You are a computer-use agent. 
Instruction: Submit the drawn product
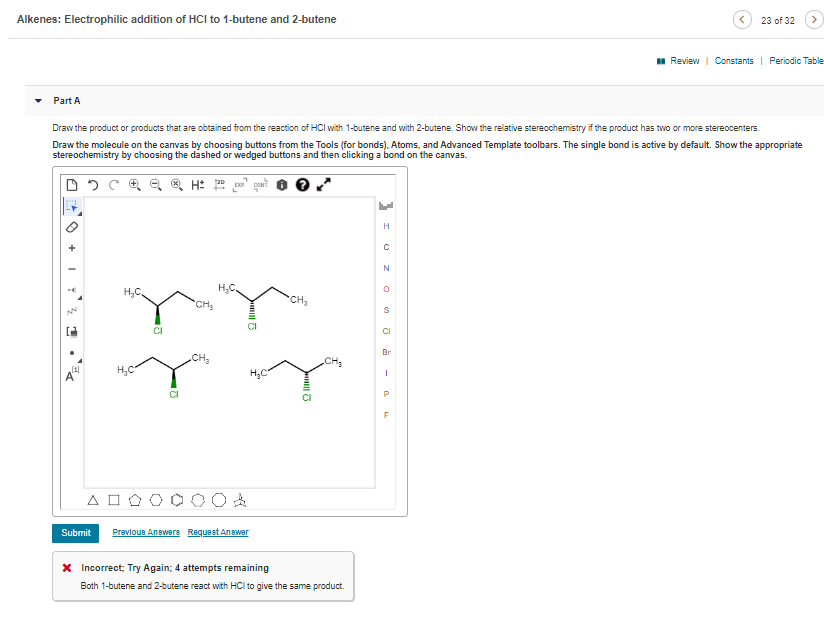pos(75,533)
